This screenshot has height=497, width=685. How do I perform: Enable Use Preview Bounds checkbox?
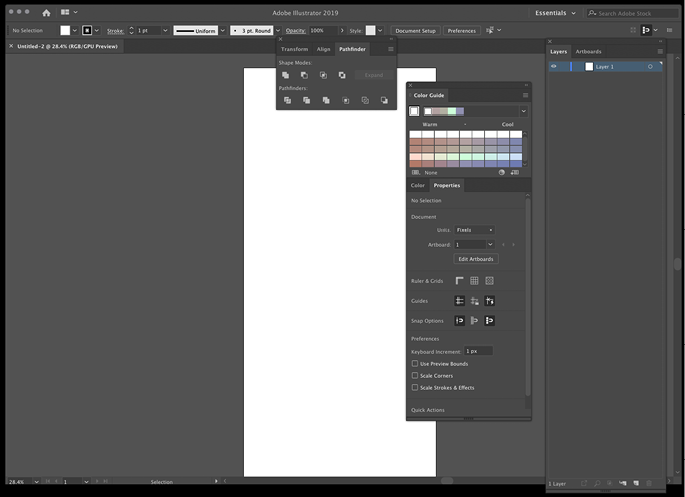coord(415,364)
